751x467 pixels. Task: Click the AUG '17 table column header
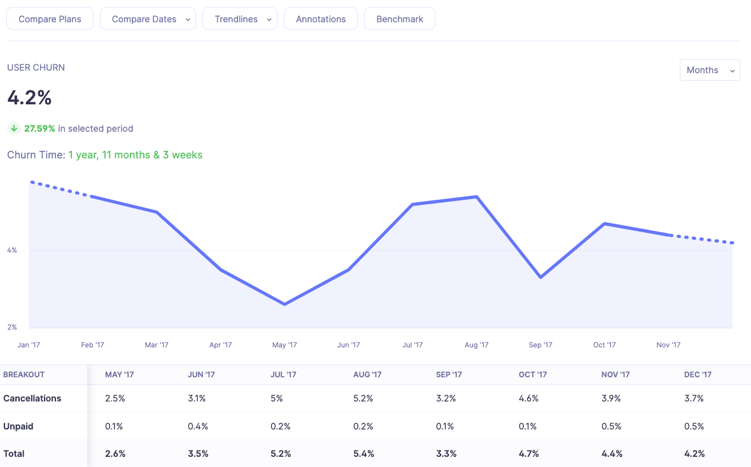(x=367, y=375)
